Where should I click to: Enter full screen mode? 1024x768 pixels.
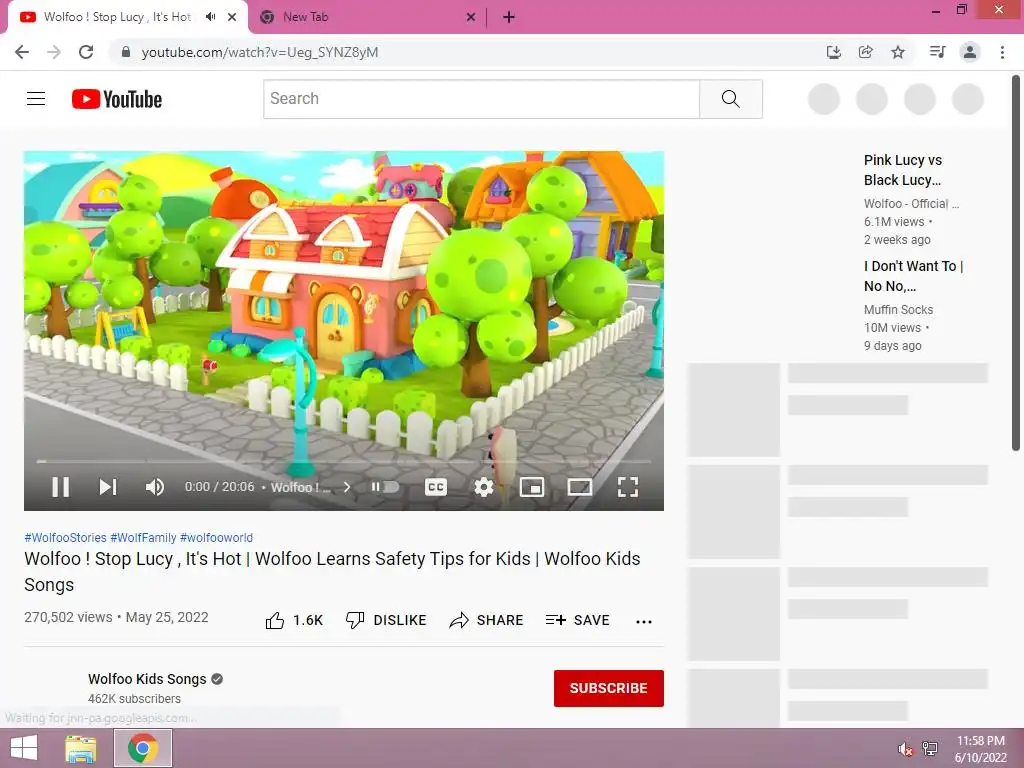click(x=628, y=487)
